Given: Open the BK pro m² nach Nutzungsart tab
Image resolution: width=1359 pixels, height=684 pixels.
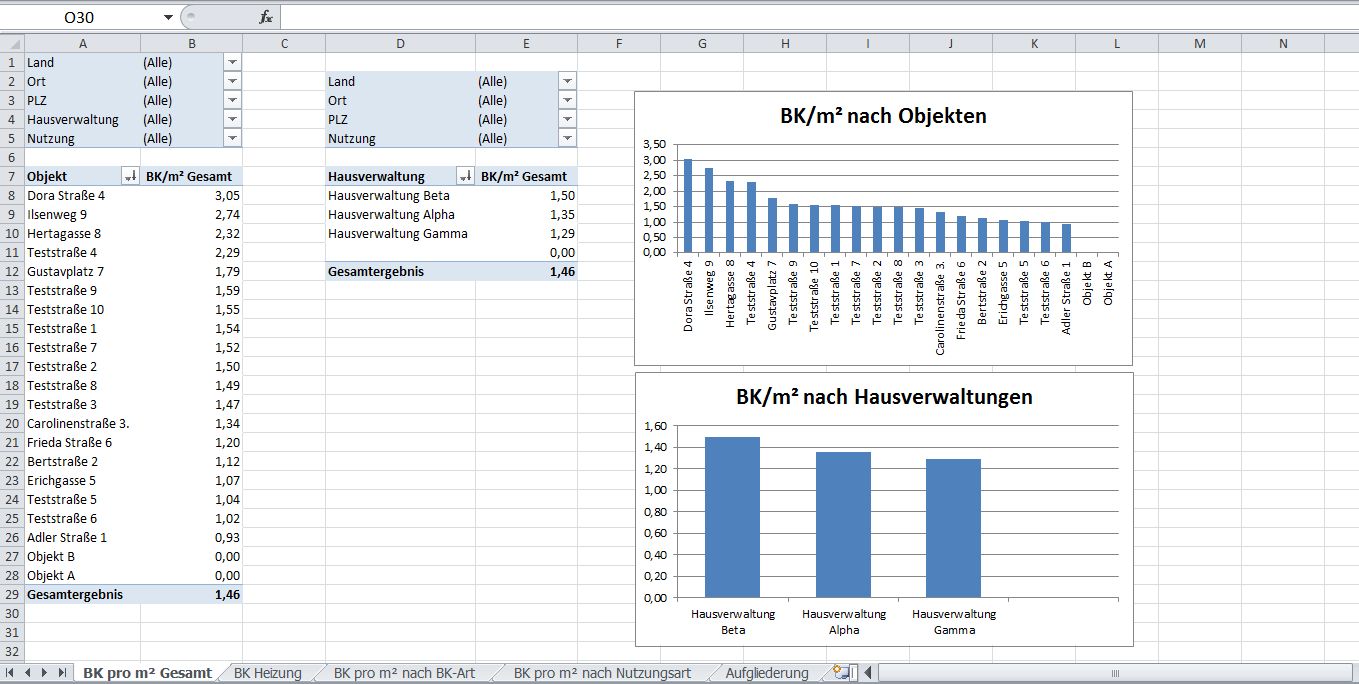Looking at the screenshot, I should tap(602, 673).
